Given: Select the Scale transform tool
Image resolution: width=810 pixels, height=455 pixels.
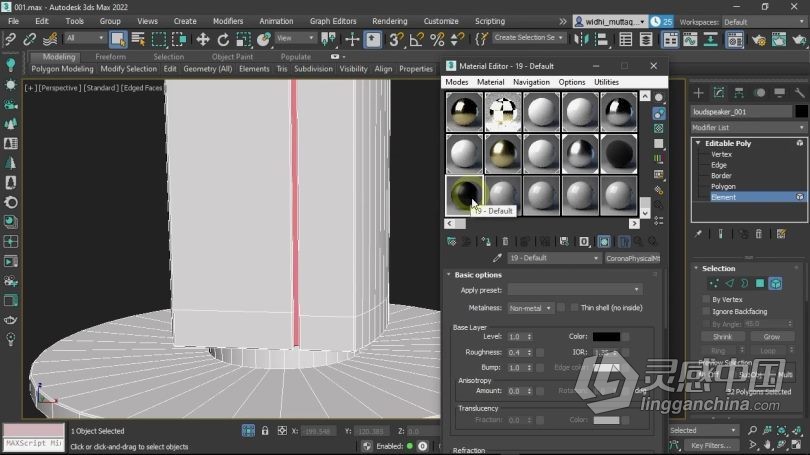Looking at the screenshot, I should (x=243, y=39).
